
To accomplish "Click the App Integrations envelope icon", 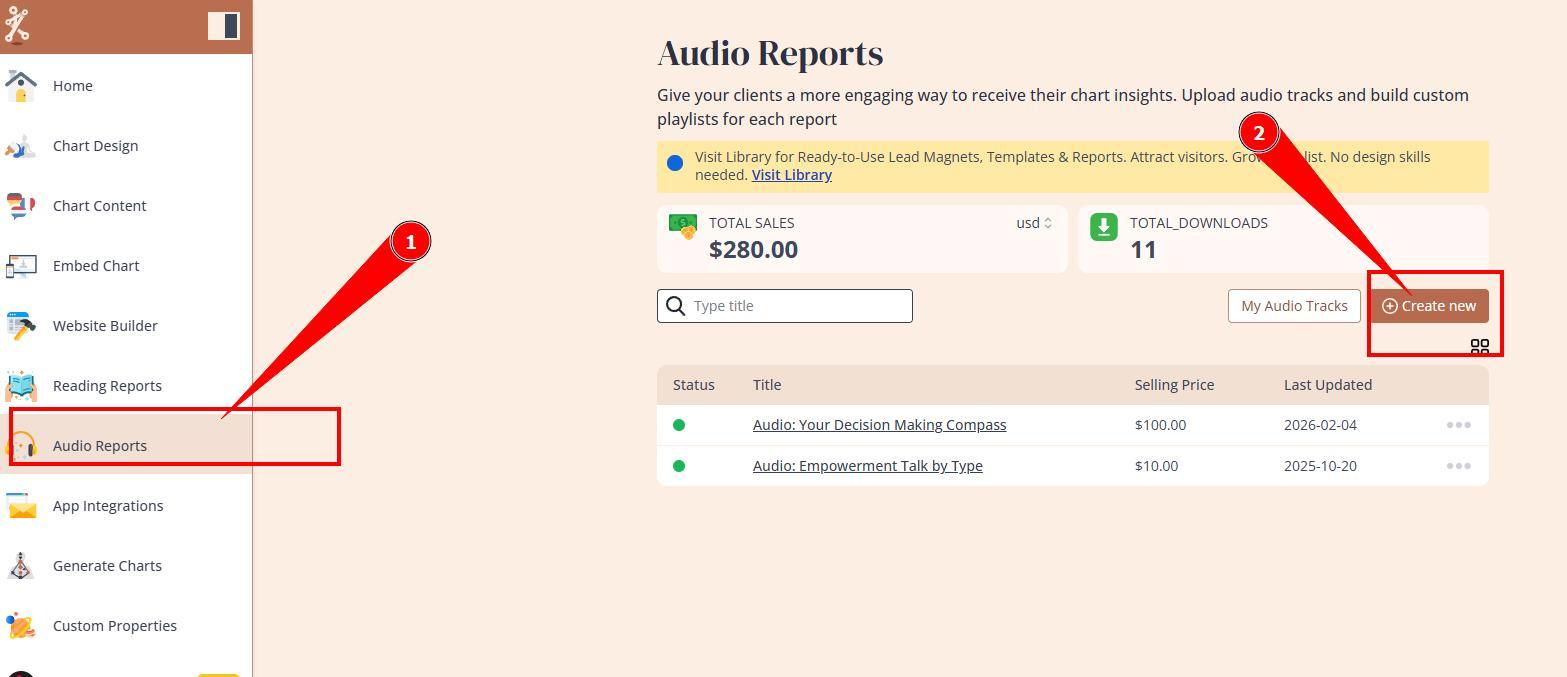I will click(x=20, y=506).
